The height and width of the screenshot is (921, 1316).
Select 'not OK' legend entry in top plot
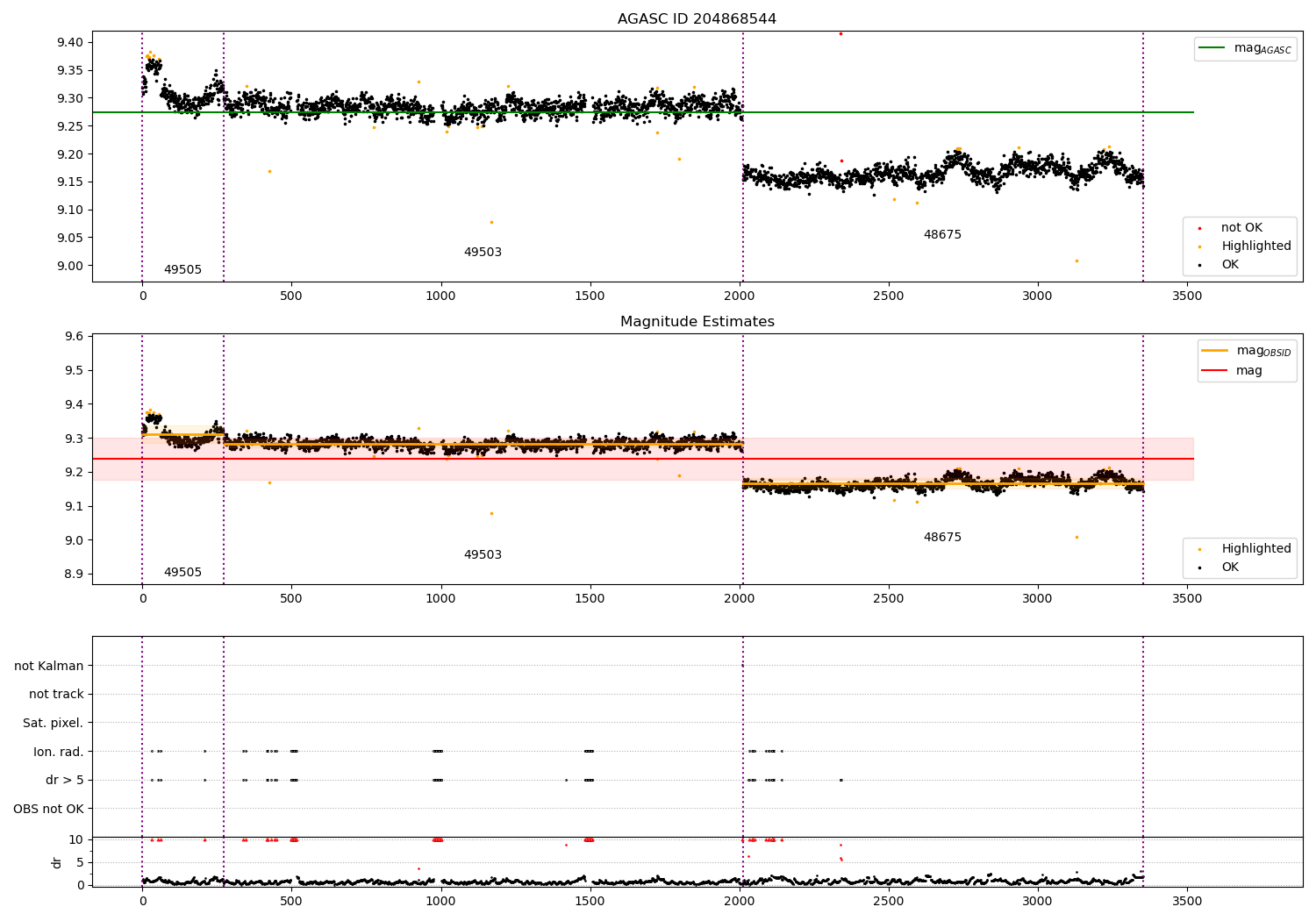click(1241, 227)
